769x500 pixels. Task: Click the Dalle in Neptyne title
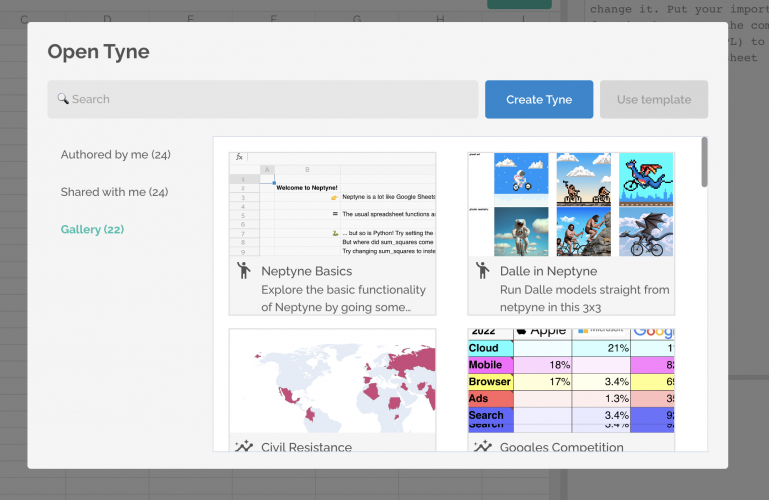(x=548, y=271)
